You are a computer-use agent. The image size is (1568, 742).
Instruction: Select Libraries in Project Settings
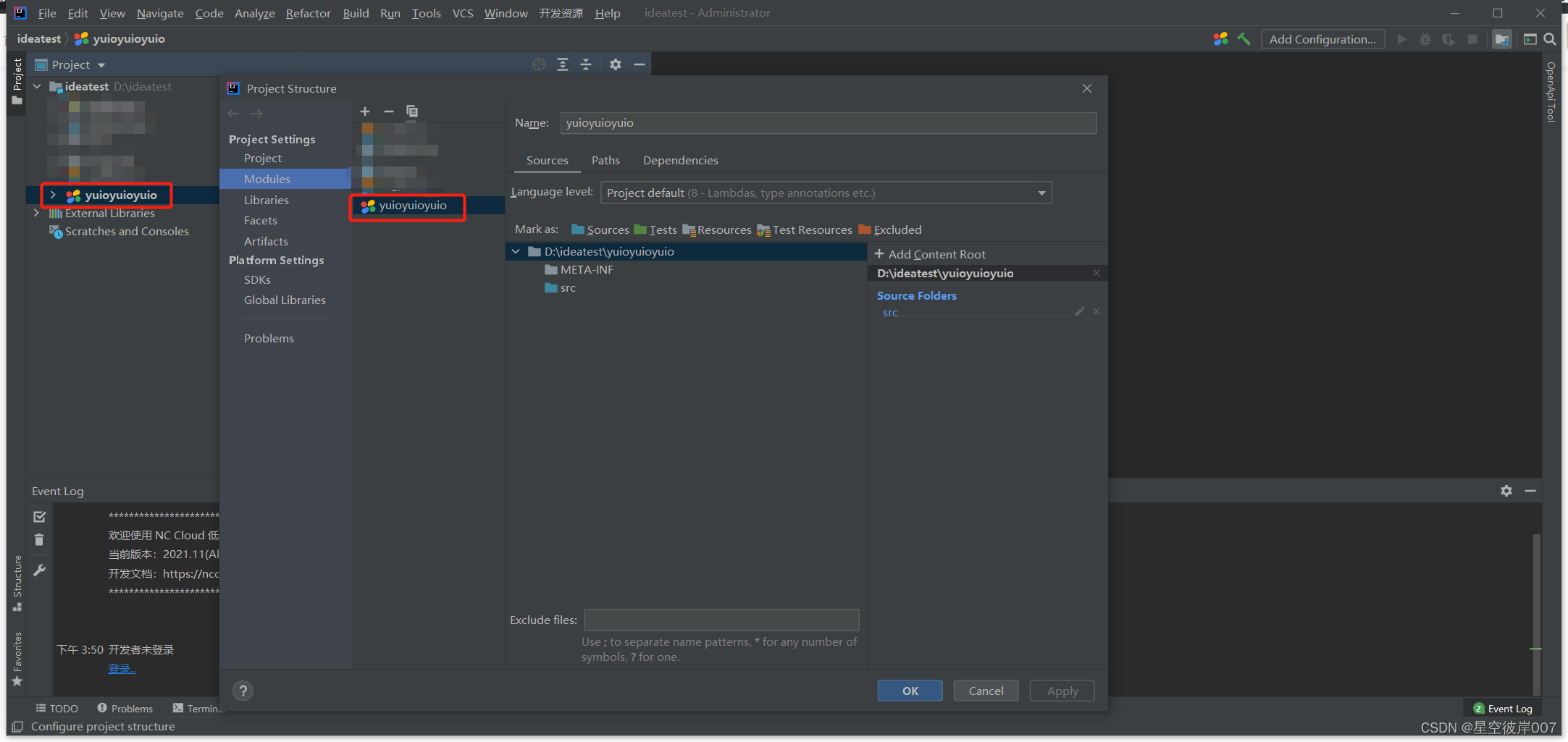pyautogui.click(x=267, y=200)
